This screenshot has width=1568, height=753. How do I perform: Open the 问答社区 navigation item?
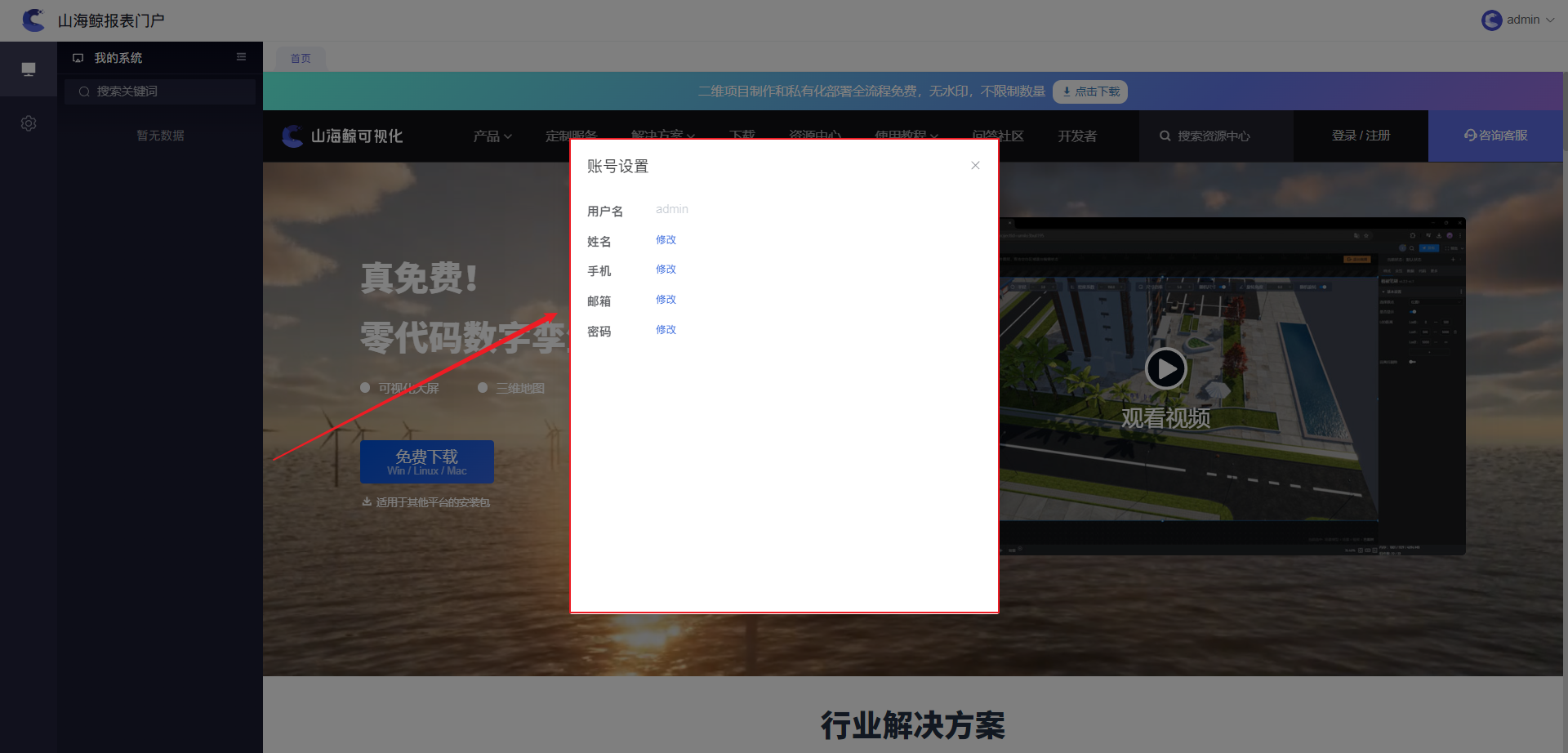(x=998, y=136)
